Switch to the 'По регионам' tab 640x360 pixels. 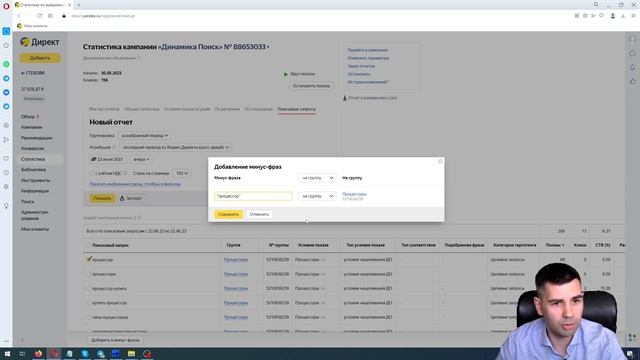227,109
